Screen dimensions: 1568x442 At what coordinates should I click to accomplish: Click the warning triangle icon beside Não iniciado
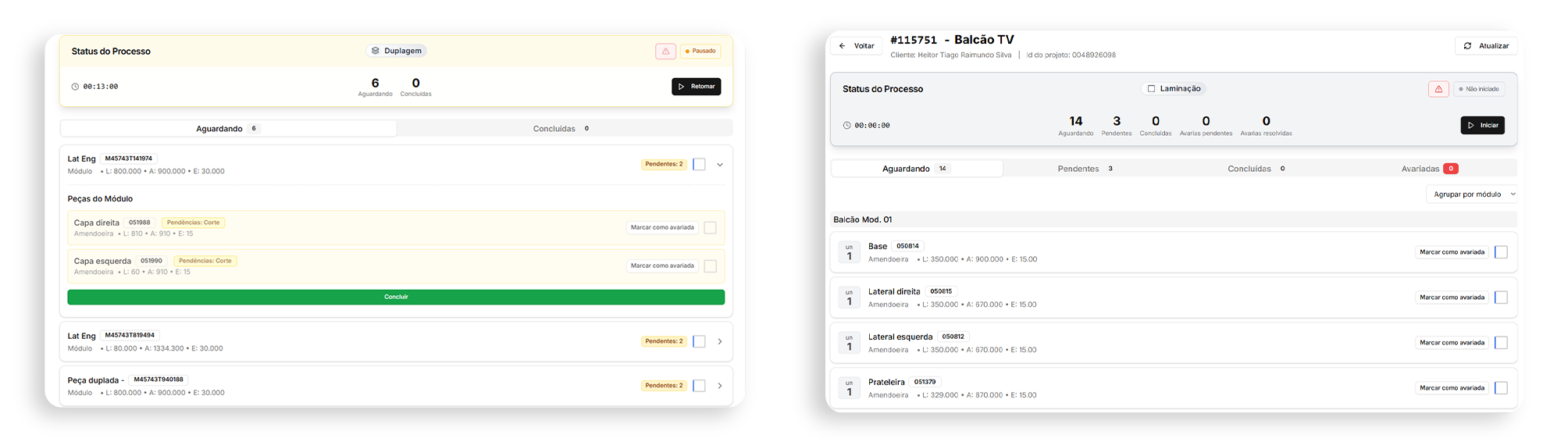pyautogui.click(x=1438, y=89)
